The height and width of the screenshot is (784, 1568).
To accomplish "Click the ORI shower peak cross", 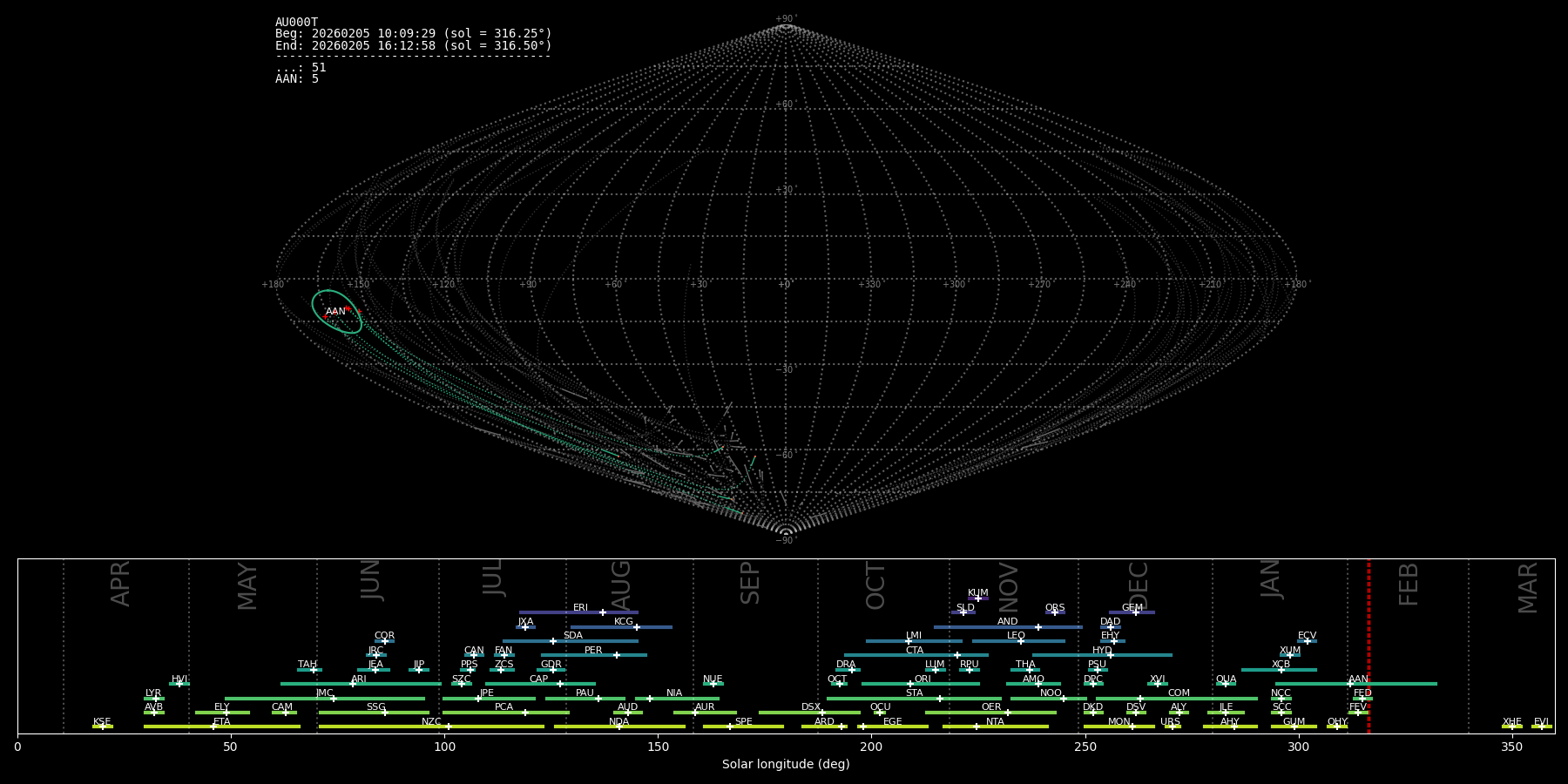I will pos(911,684).
